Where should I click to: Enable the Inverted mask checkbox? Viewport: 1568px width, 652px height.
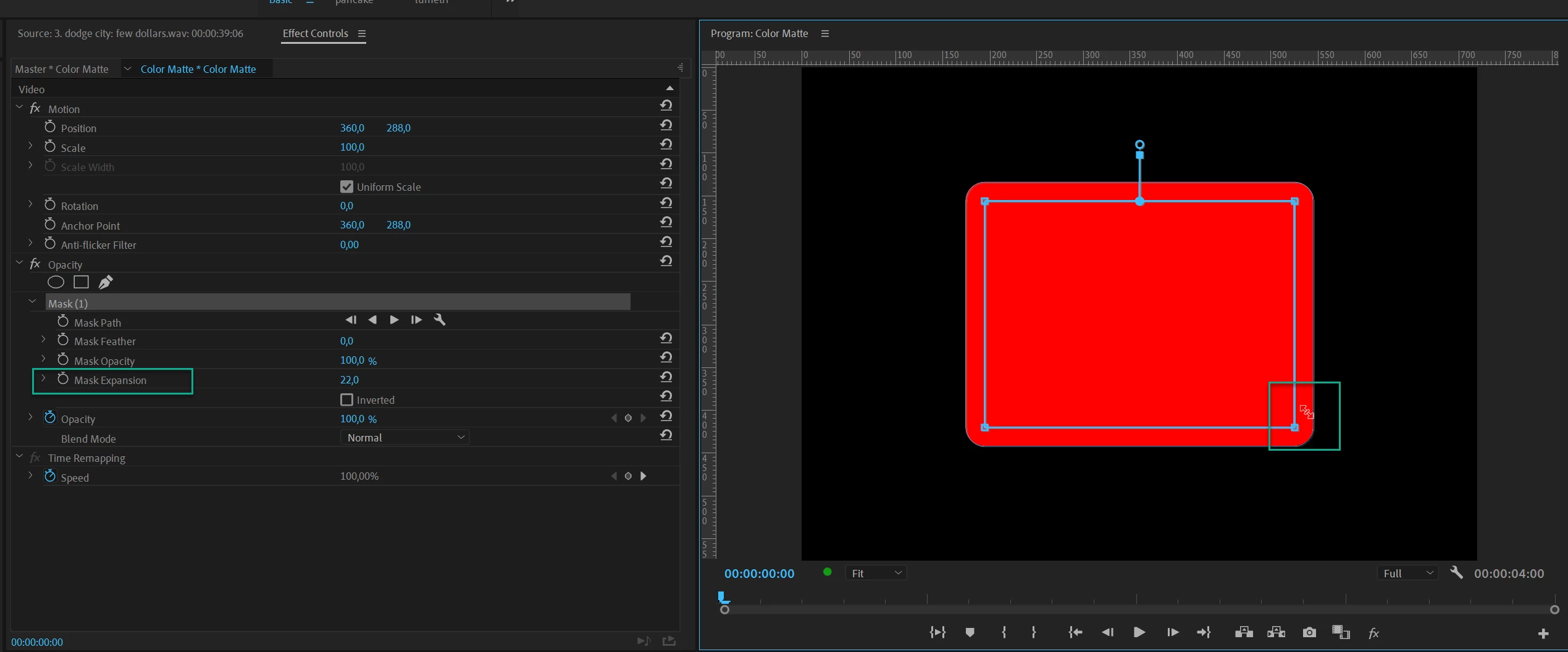[346, 399]
